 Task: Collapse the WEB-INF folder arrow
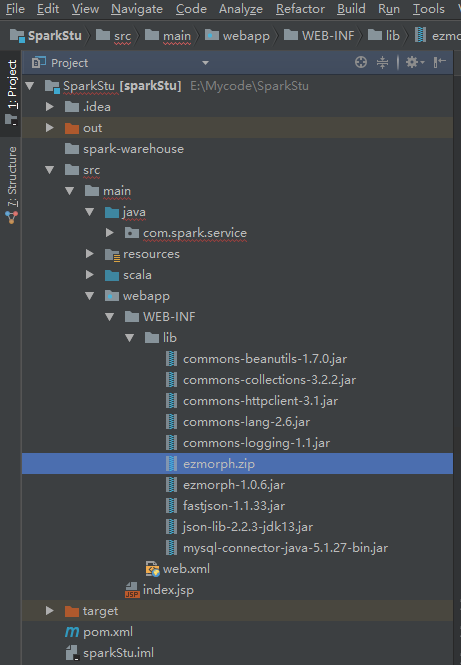coord(109,317)
